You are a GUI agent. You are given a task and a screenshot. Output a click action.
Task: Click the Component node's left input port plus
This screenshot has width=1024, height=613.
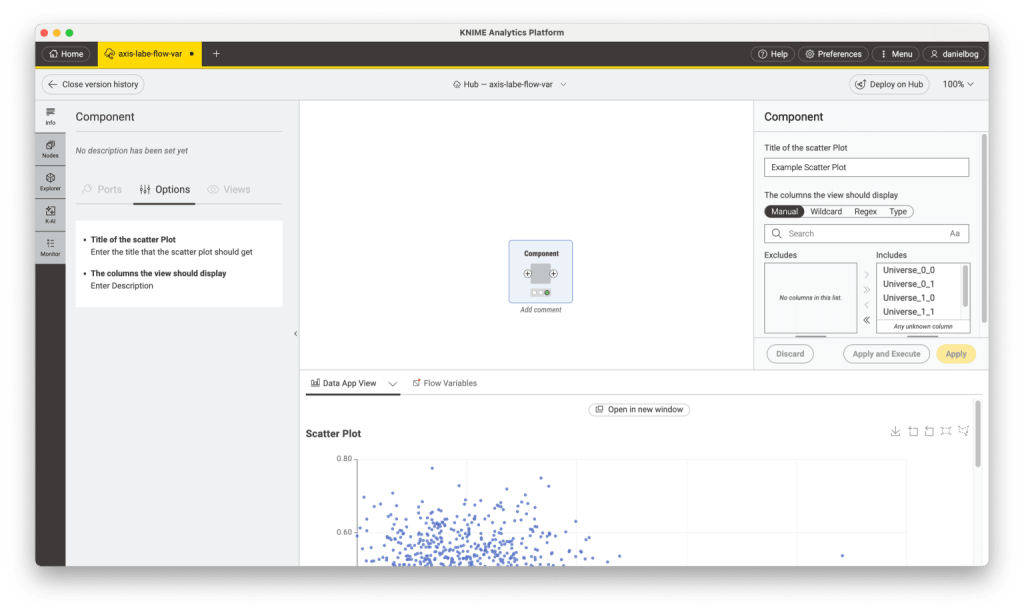click(528, 274)
